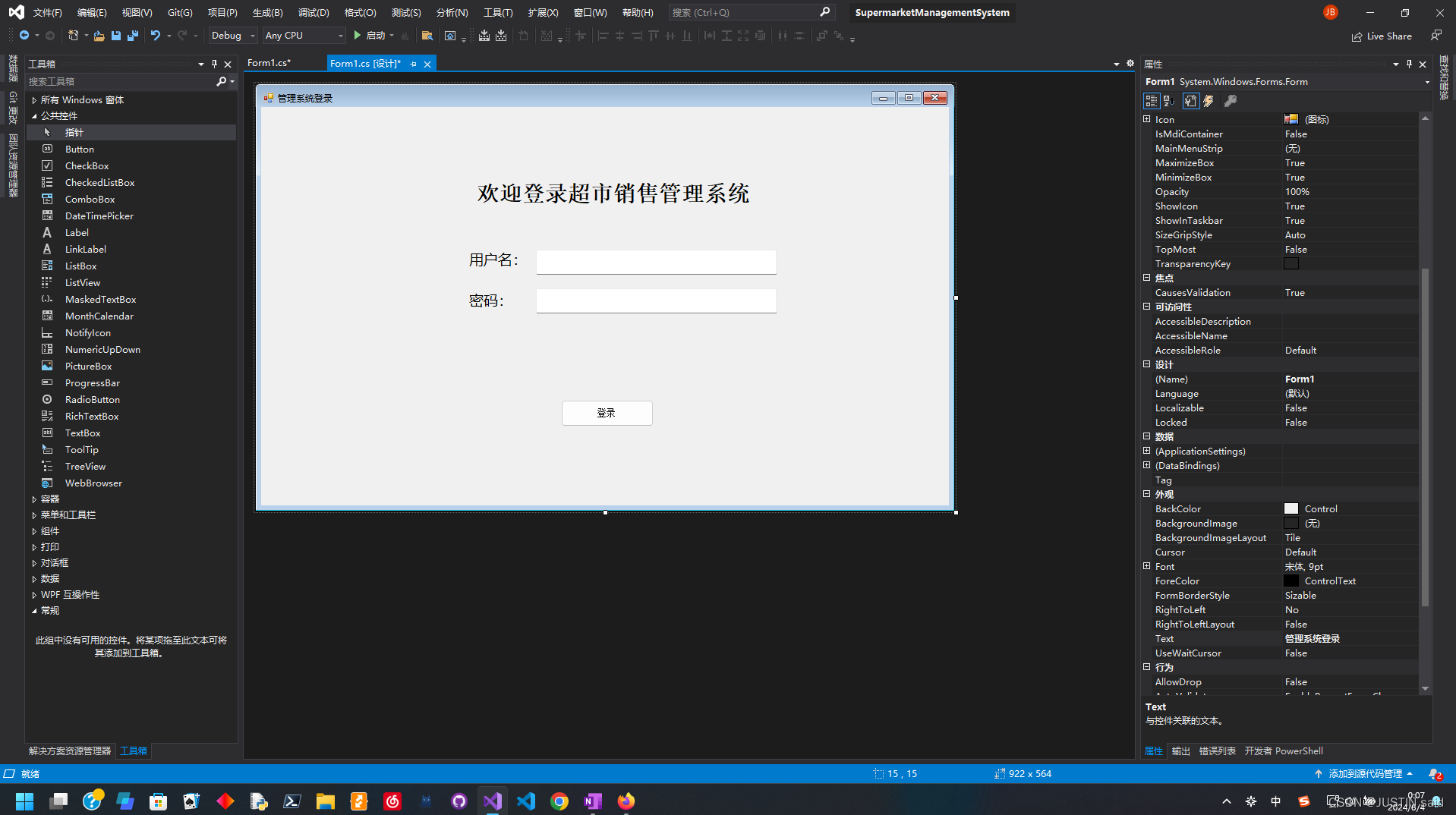Screen dimensions: 1456x815
Task: Click the New Project toolbar icon
Action: pos(73,36)
